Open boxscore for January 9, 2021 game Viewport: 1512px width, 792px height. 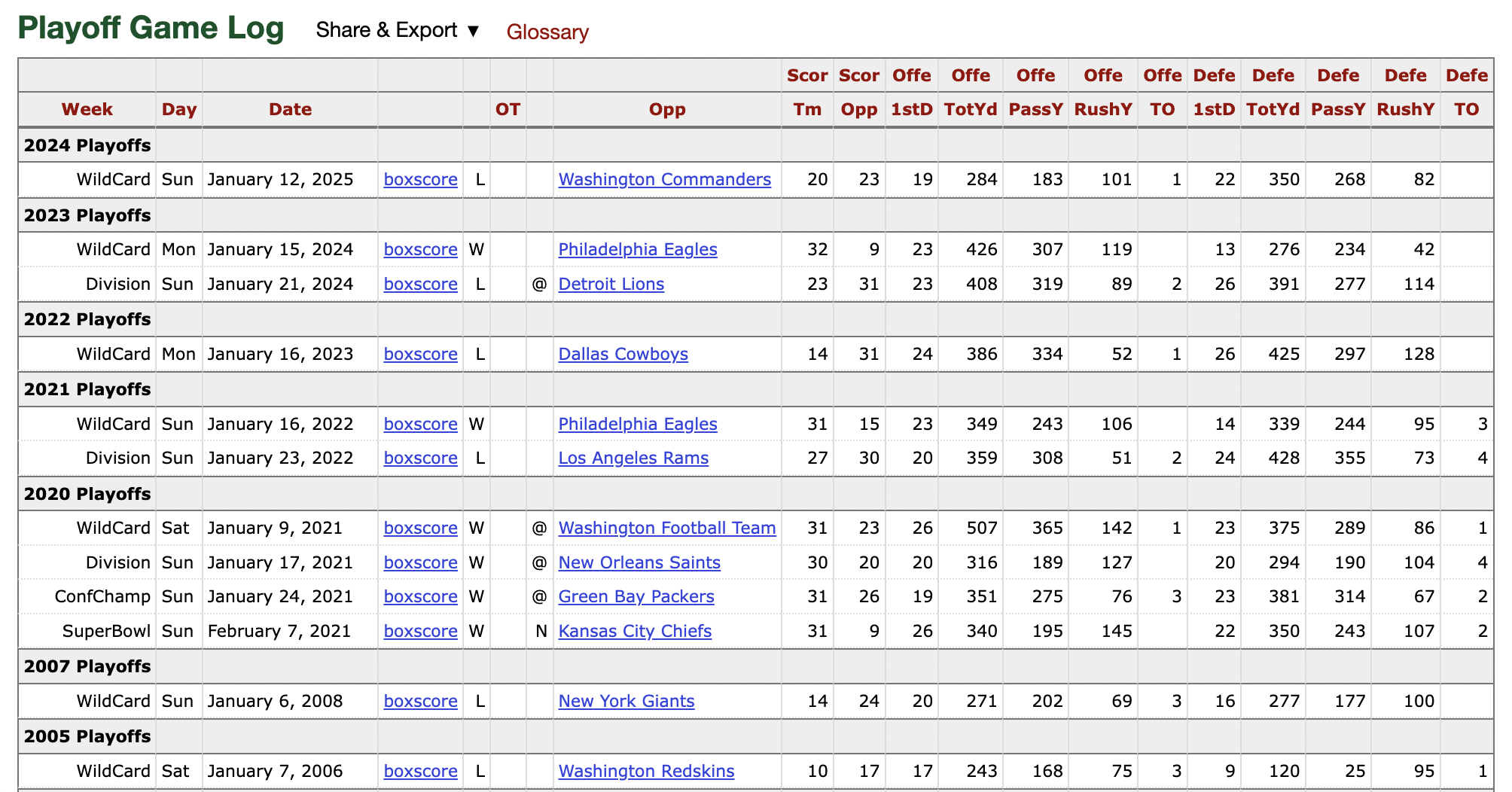point(420,528)
